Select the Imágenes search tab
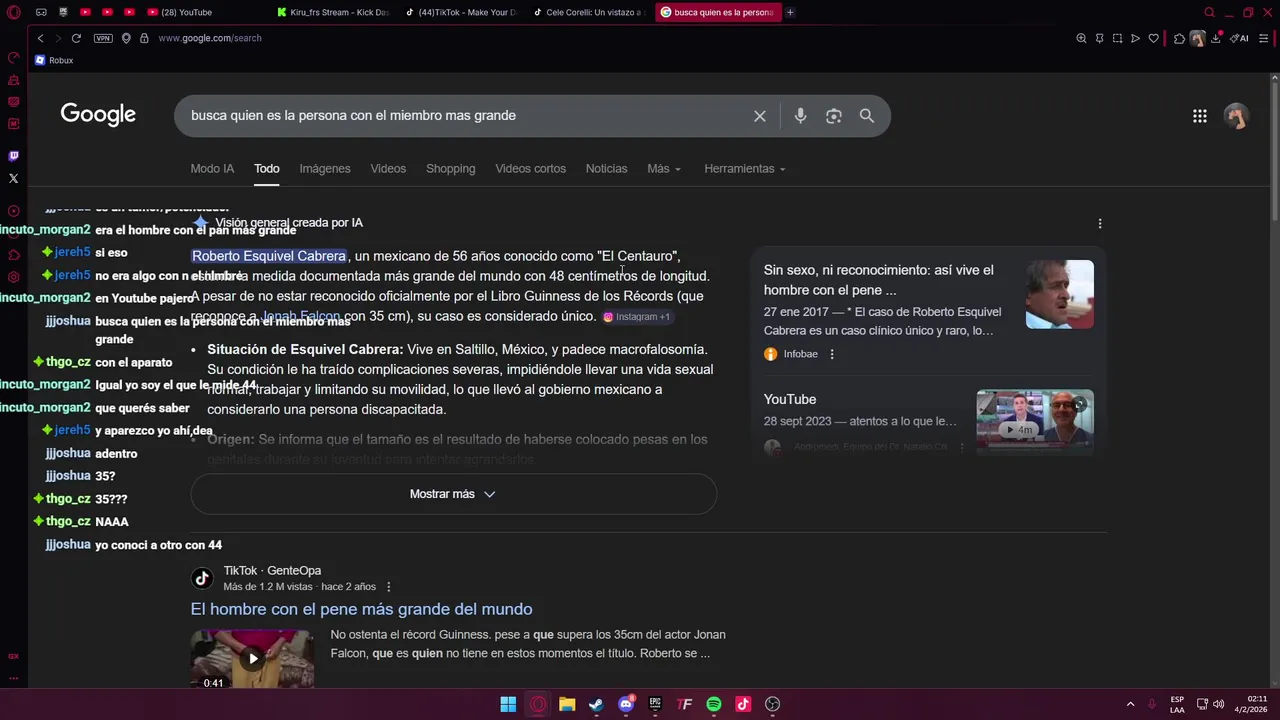The width and height of the screenshot is (1280, 720). pyautogui.click(x=325, y=169)
